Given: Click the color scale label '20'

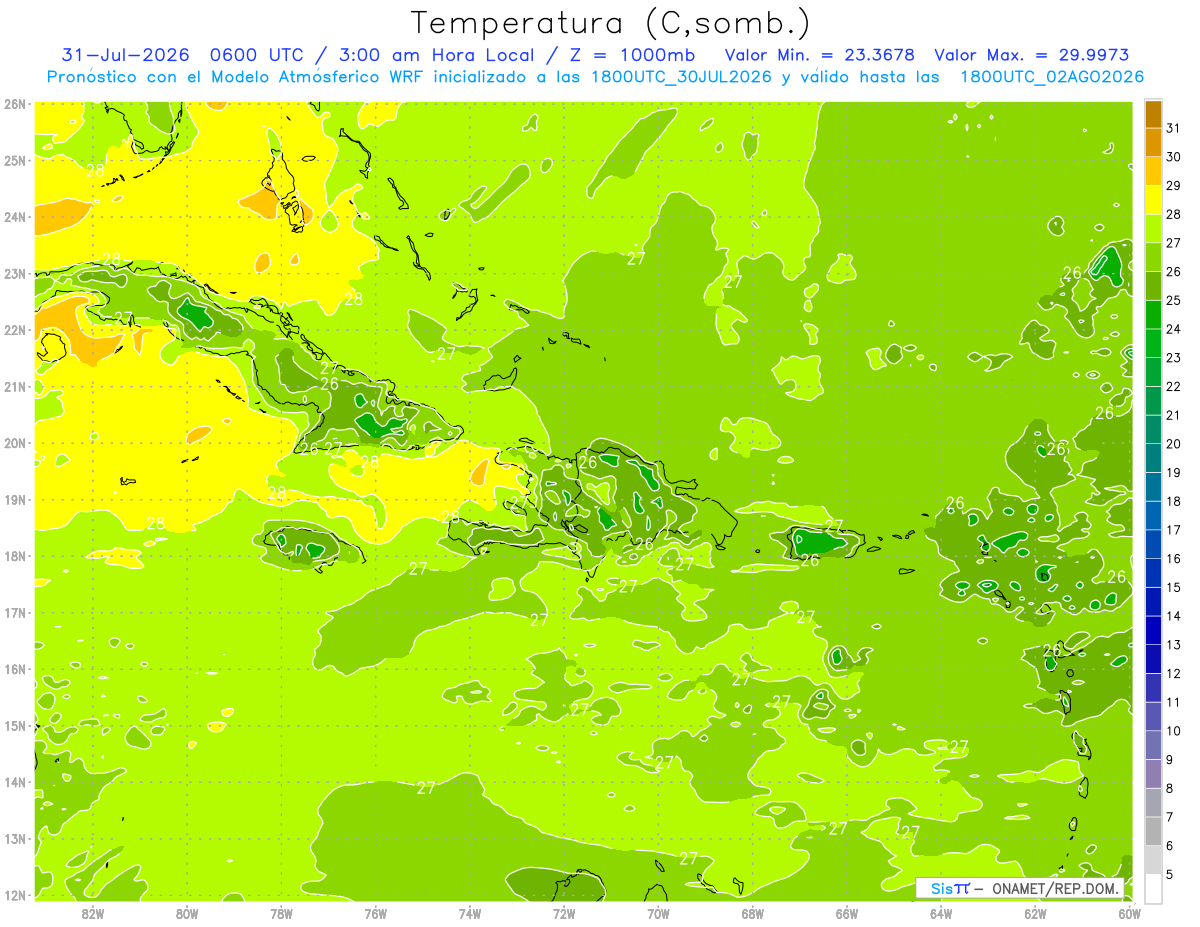Looking at the screenshot, I should pyautogui.click(x=1174, y=443).
